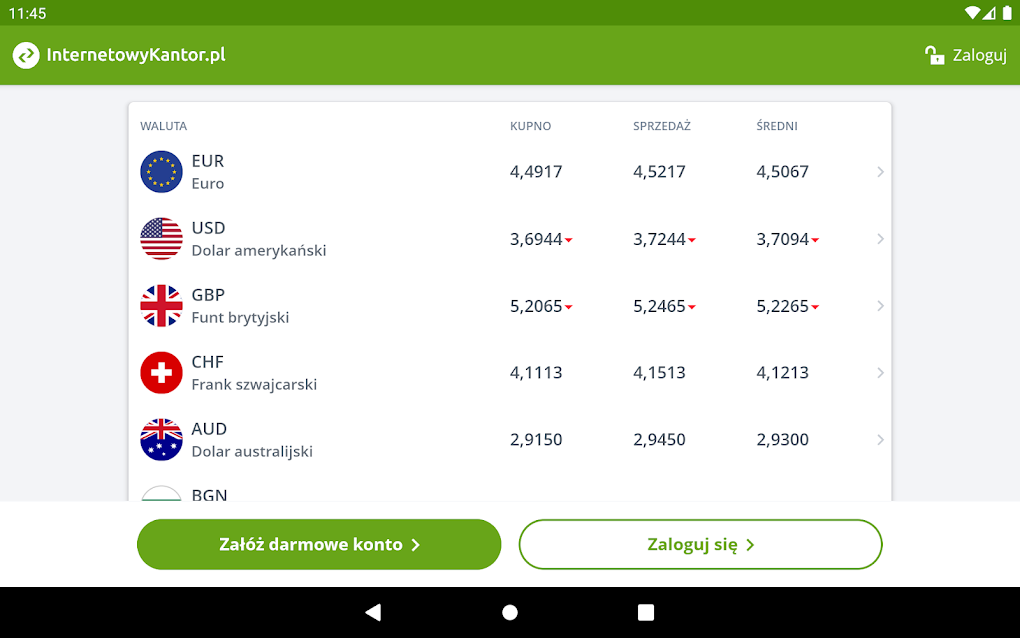This screenshot has width=1020, height=638.
Task: Click the InternetowyKantor.pl logo icon
Action: click(x=26, y=55)
